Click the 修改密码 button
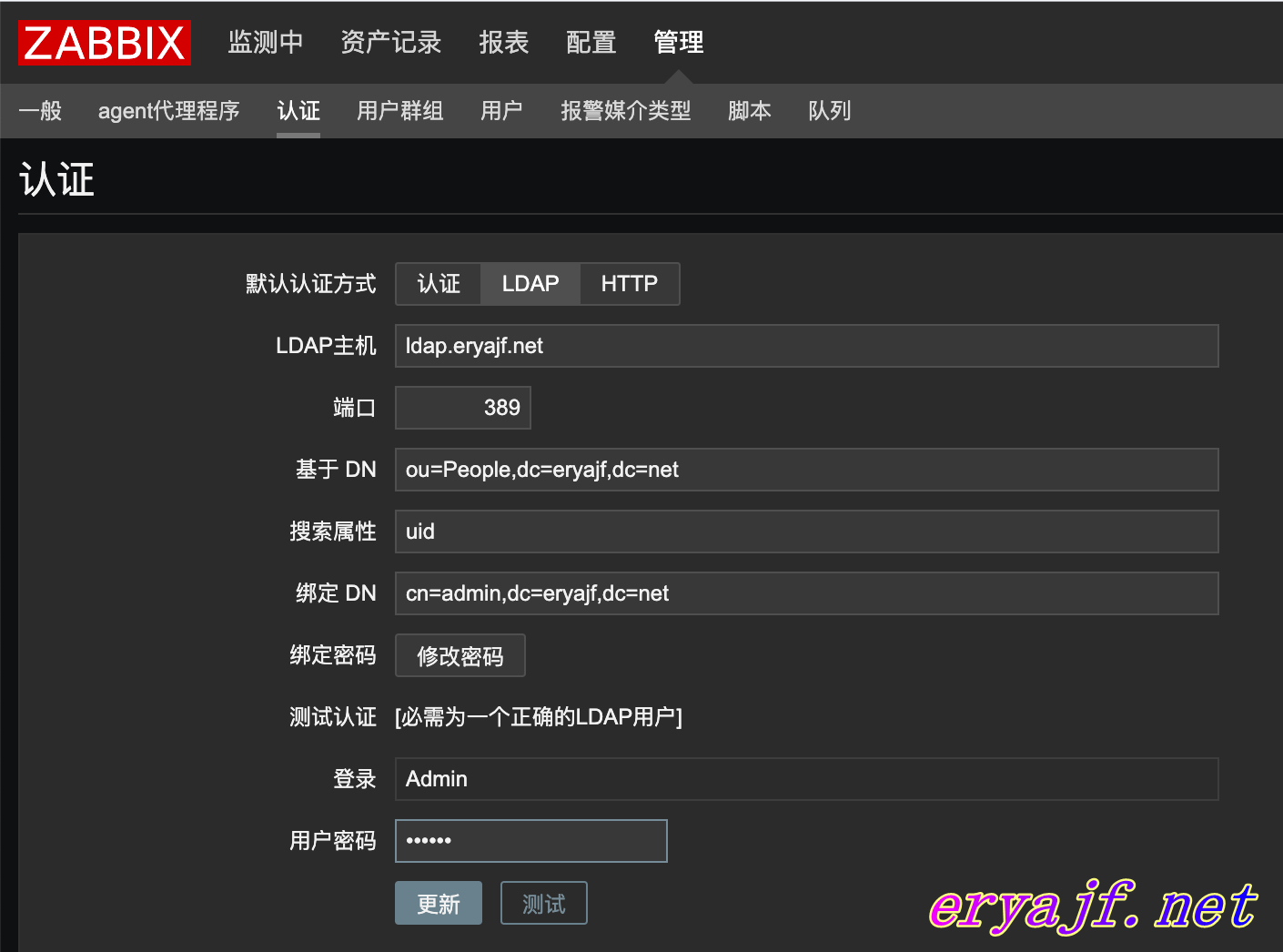1283x952 pixels. (x=460, y=655)
